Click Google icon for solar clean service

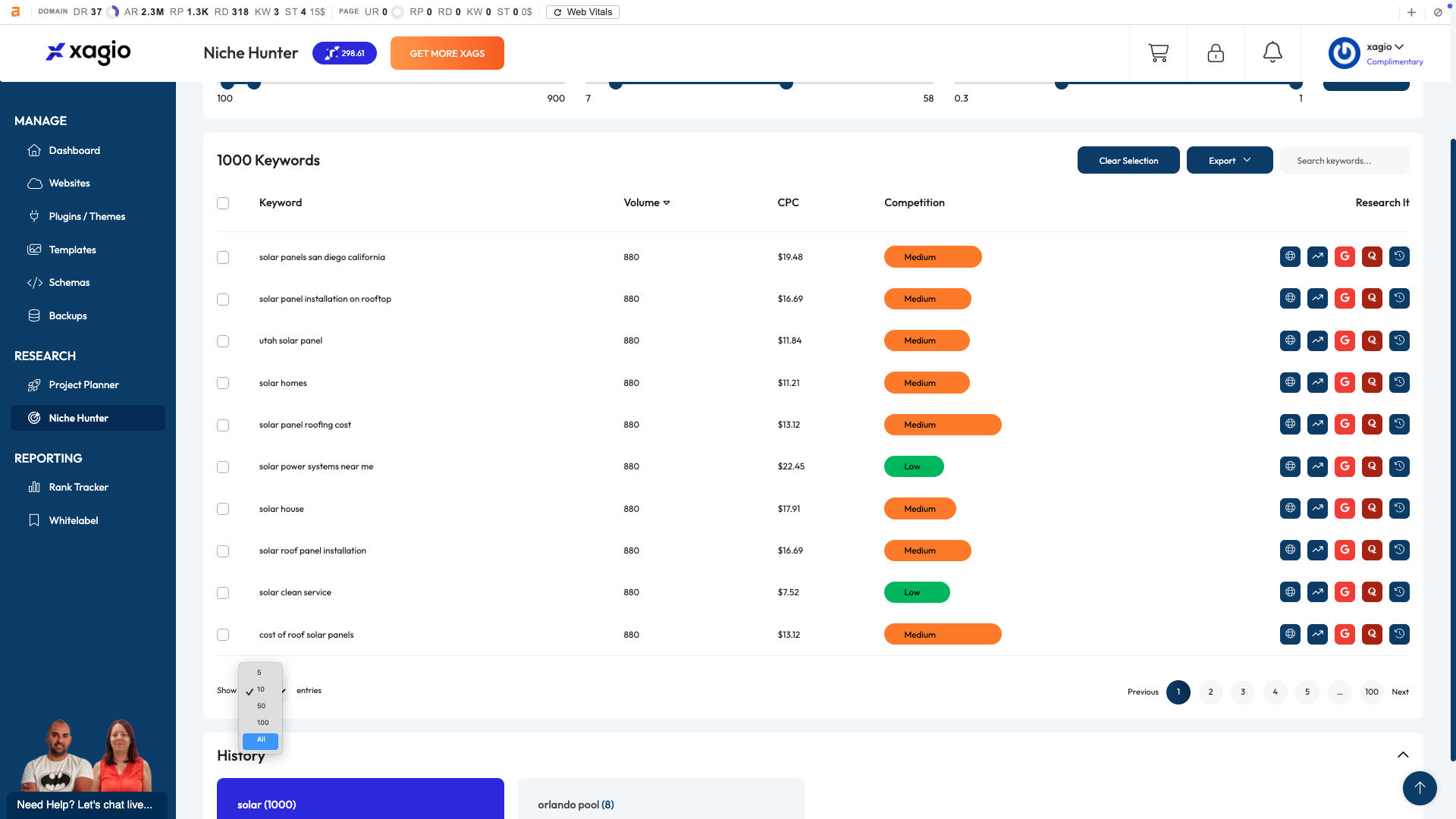click(x=1345, y=592)
